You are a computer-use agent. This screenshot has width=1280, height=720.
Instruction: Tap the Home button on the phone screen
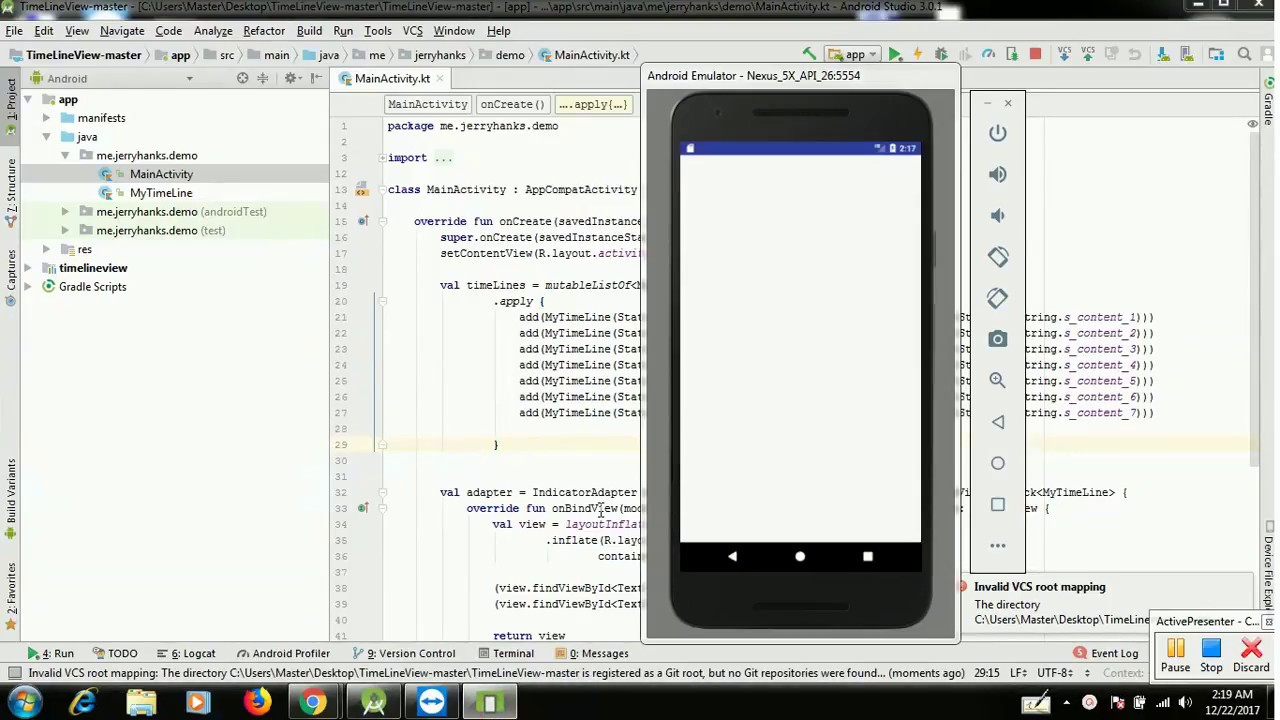(x=800, y=556)
